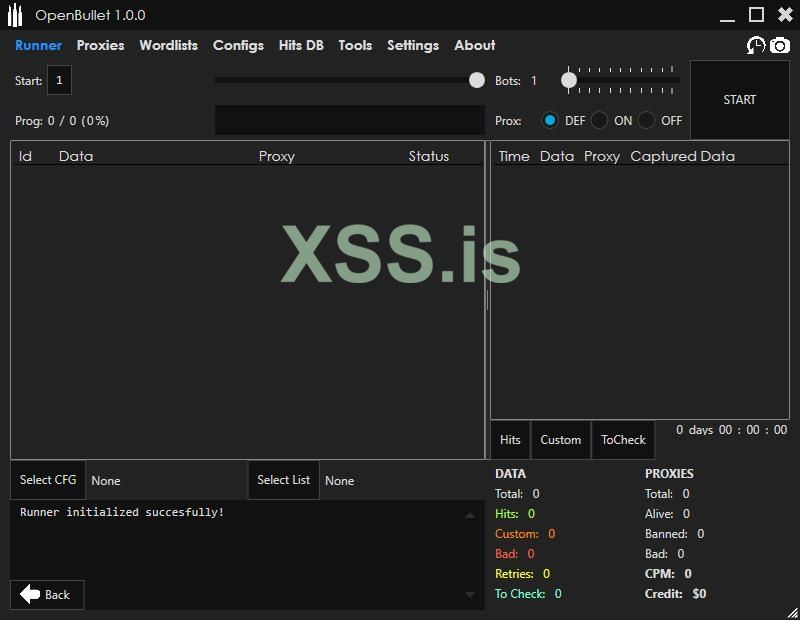This screenshot has width=800, height=620.
Task: Select the DEF proxy radio option
Action: pyautogui.click(x=550, y=120)
